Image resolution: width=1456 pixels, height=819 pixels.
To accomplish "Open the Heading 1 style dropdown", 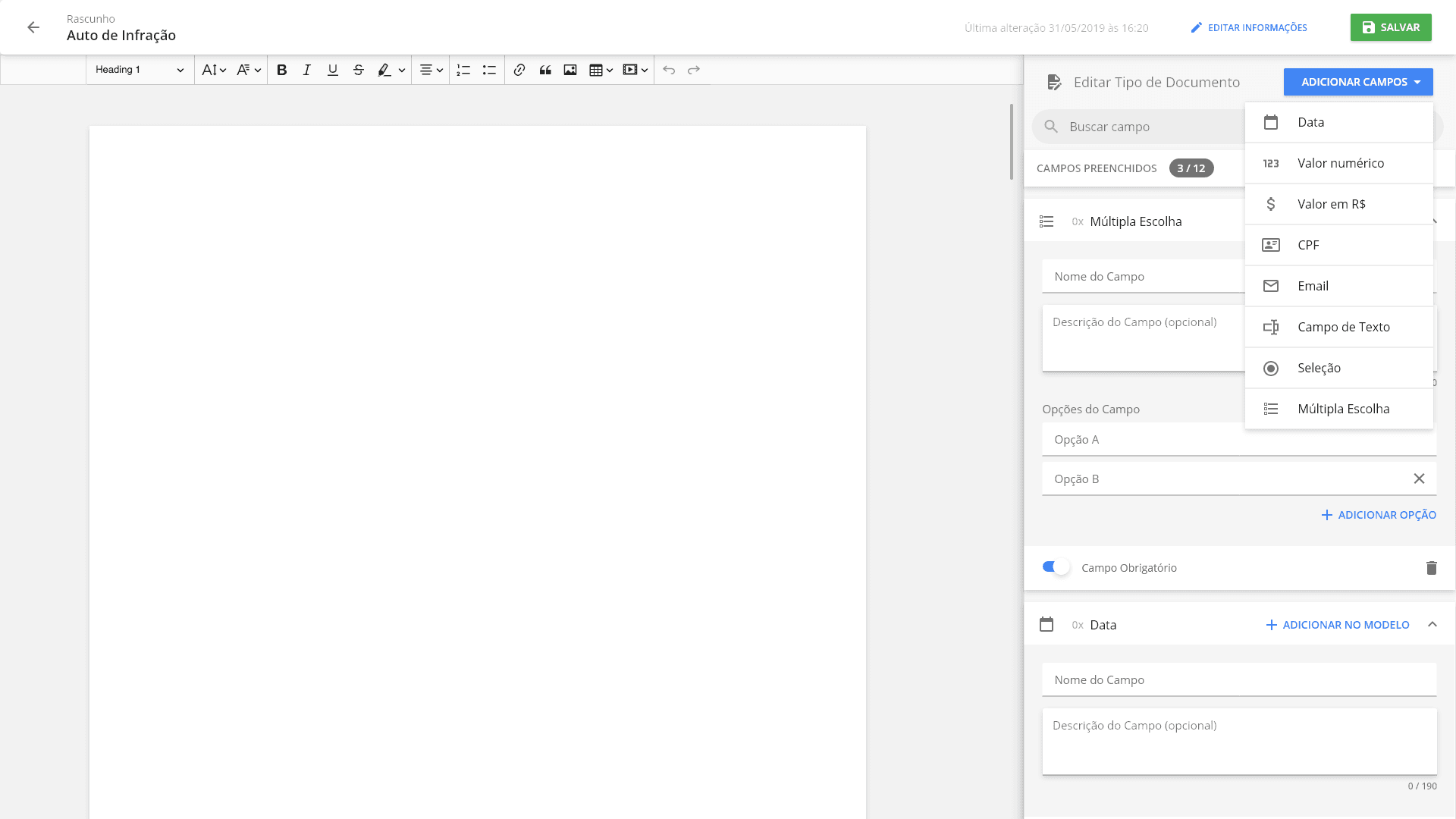I will click(140, 70).
